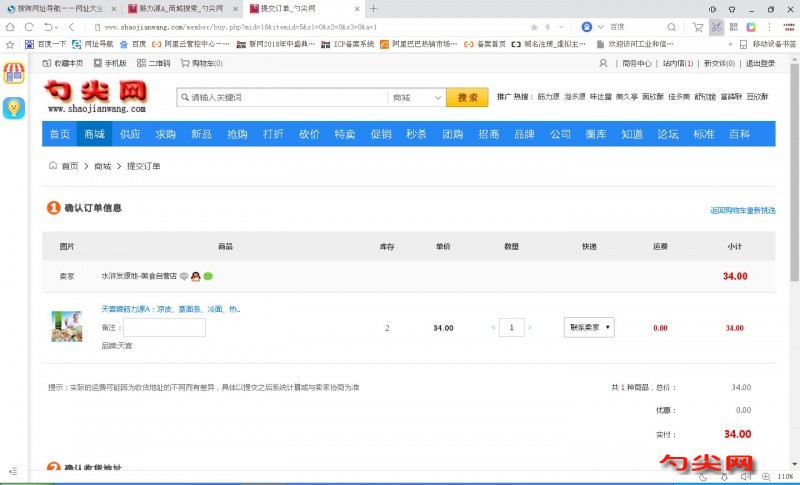Expand the browser search engine selector arrow
Viewport: 800px width, 485px height.
pos(600,27)
